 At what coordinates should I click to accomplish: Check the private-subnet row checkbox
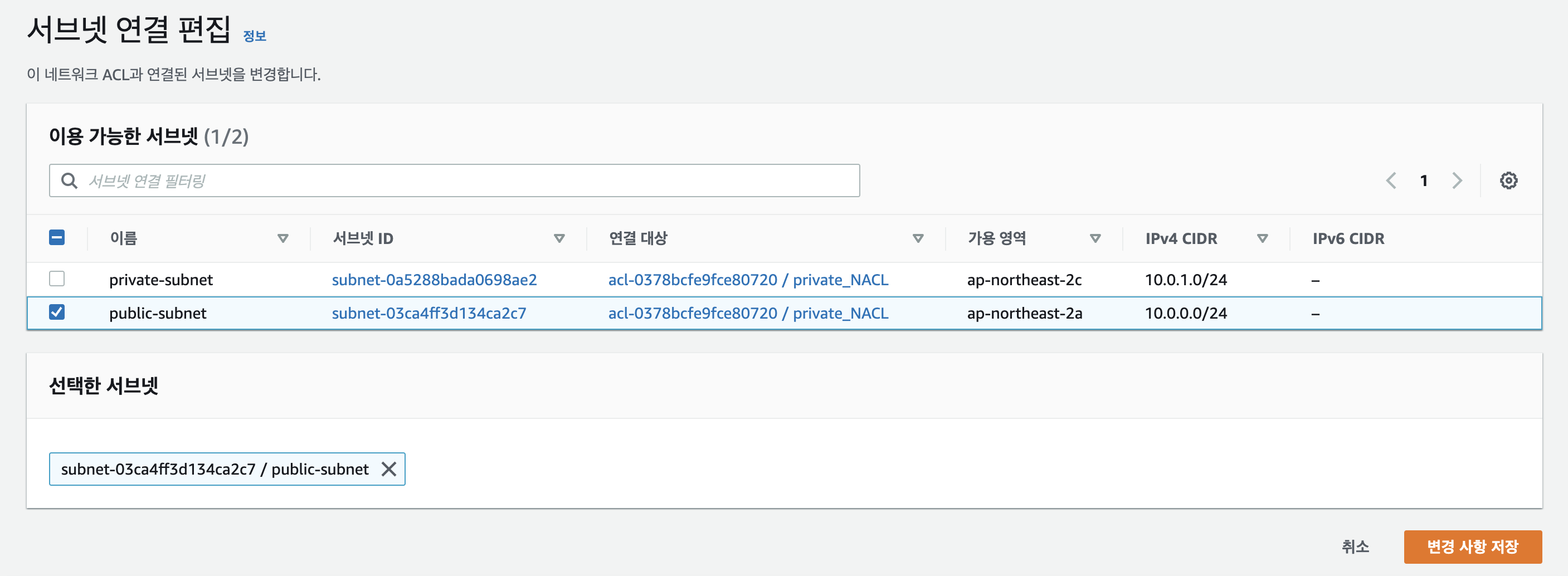click(x=57, y=279)
